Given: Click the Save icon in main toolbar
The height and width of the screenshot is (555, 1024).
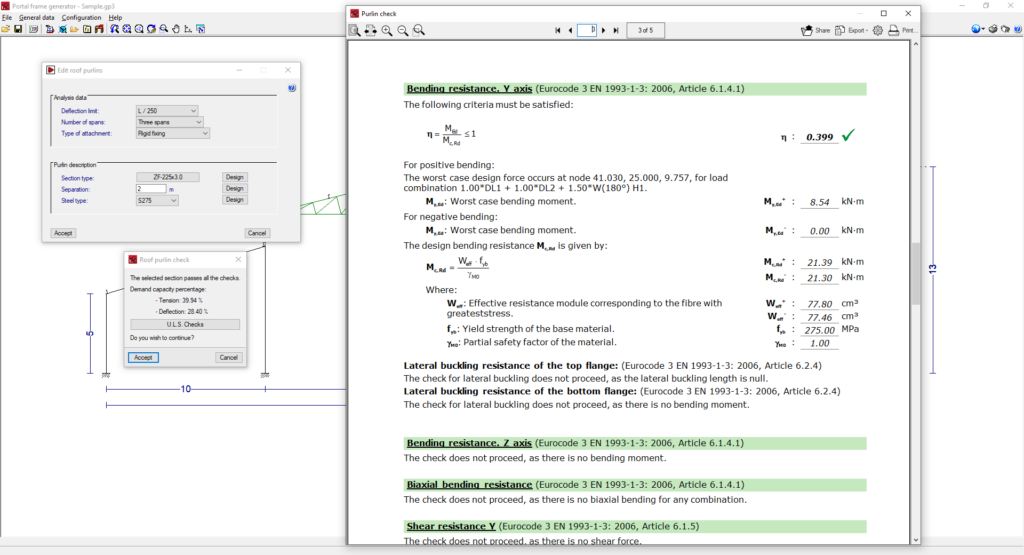Looking at the screenshot, I should (18, 29).
